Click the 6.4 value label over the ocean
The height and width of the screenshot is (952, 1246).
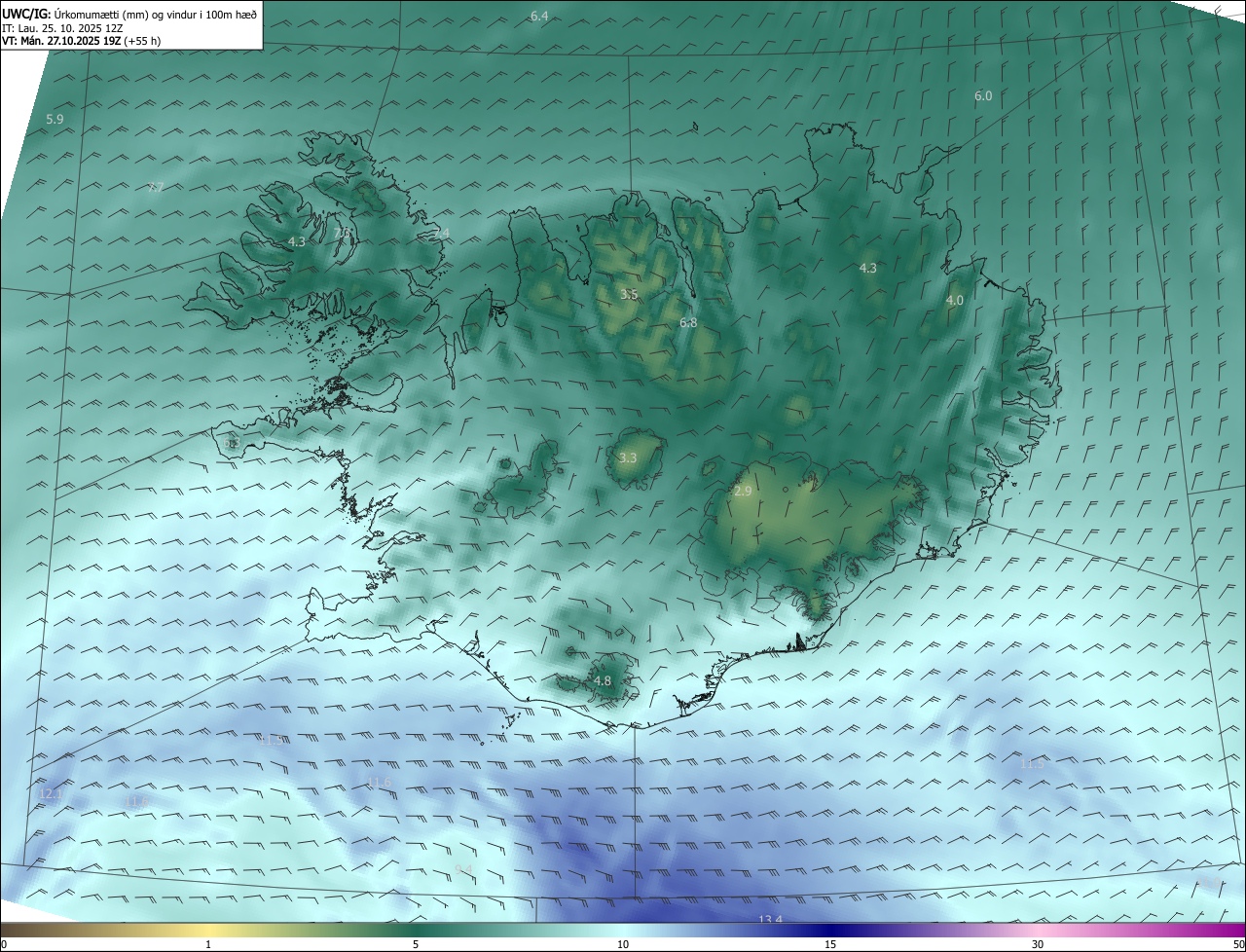[x=539, y=16]
